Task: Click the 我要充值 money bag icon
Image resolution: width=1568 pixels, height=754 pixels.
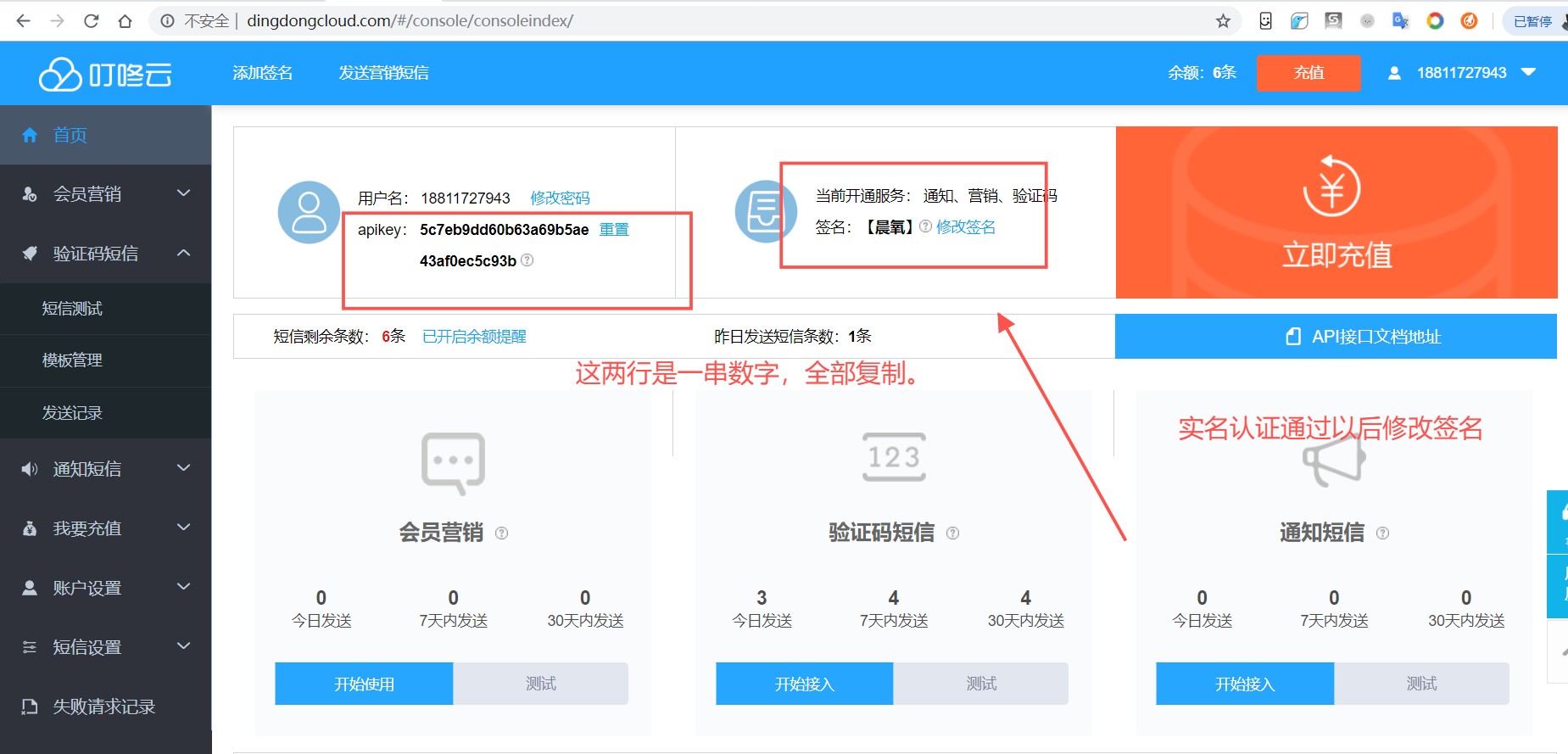Action: [x=30, y=528]
